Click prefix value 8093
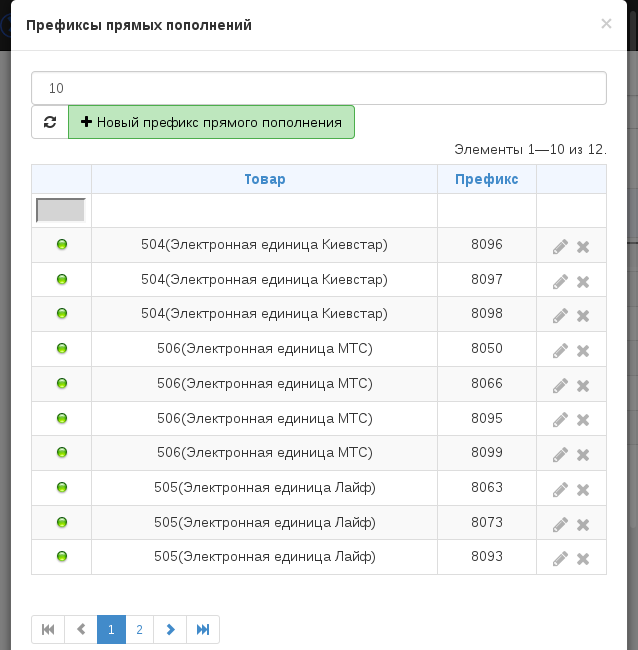Viewport: 638px width, 650px height. (x=487, y=556)
